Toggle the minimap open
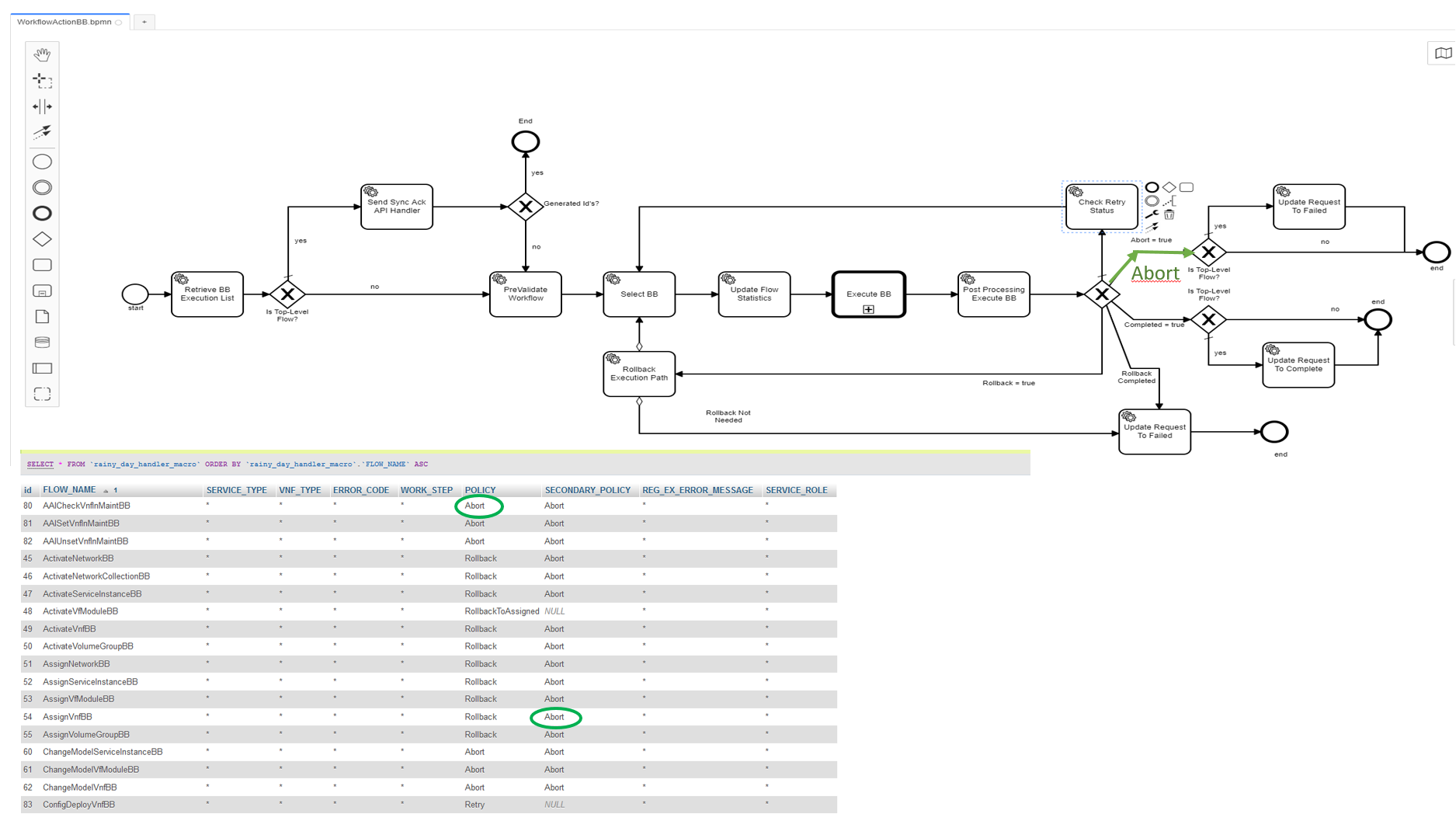Viewport: 1456px width, 828px height. (1443, 54)
